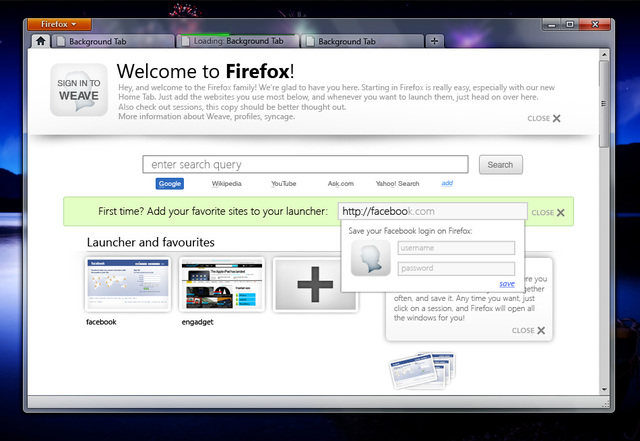The image size is (640, 441).
Task: Open a new tab with plus button
Action: [x=434, y=41]
